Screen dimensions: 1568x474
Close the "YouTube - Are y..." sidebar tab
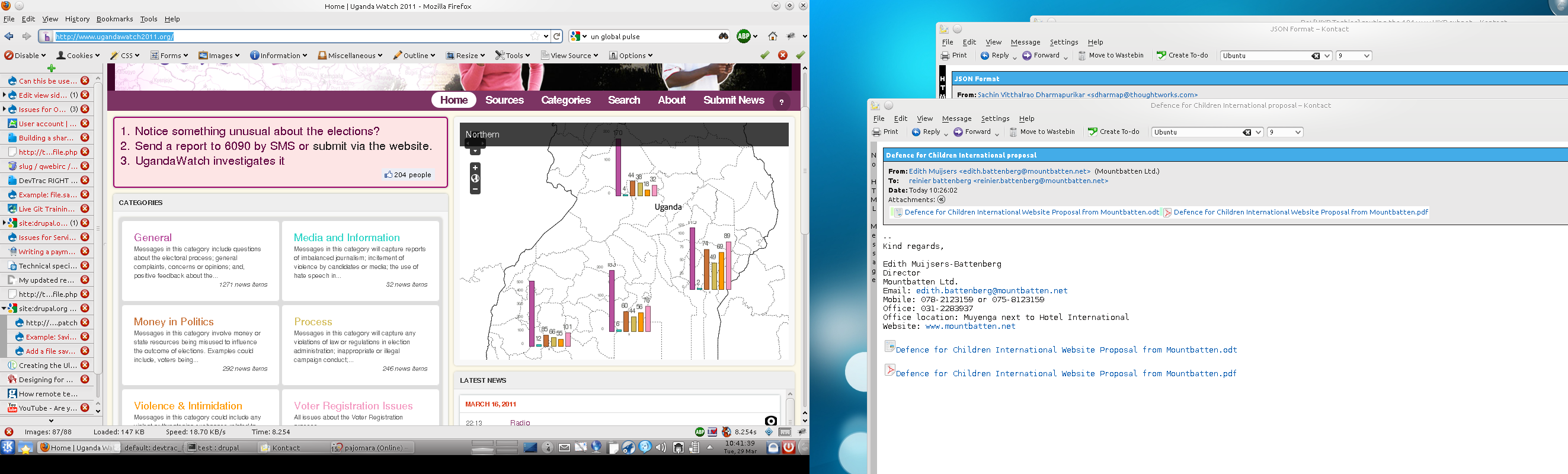click(x=85, y=408)
